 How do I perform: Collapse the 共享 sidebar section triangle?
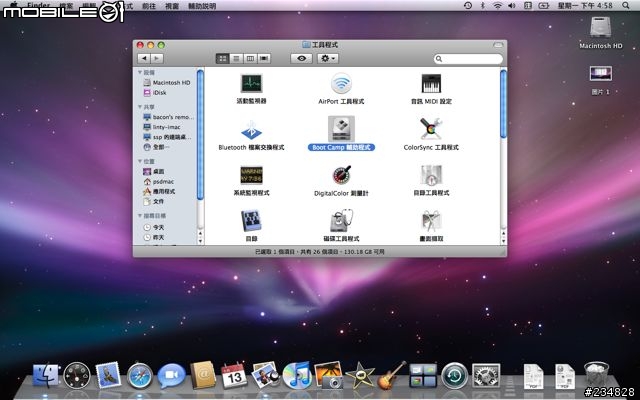140,107
